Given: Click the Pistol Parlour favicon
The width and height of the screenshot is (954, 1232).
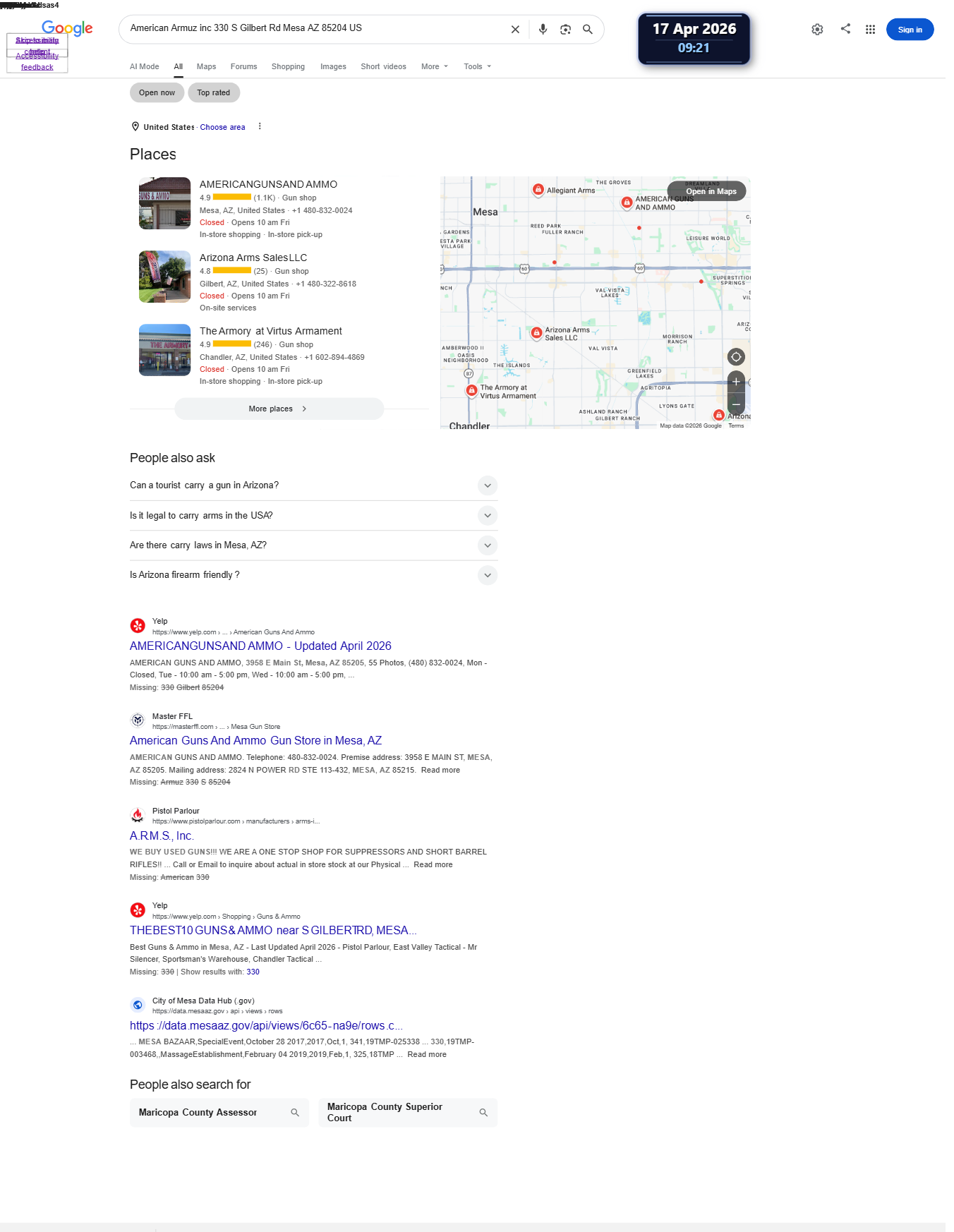Looking at the screenshot, I should coord(138,815).
